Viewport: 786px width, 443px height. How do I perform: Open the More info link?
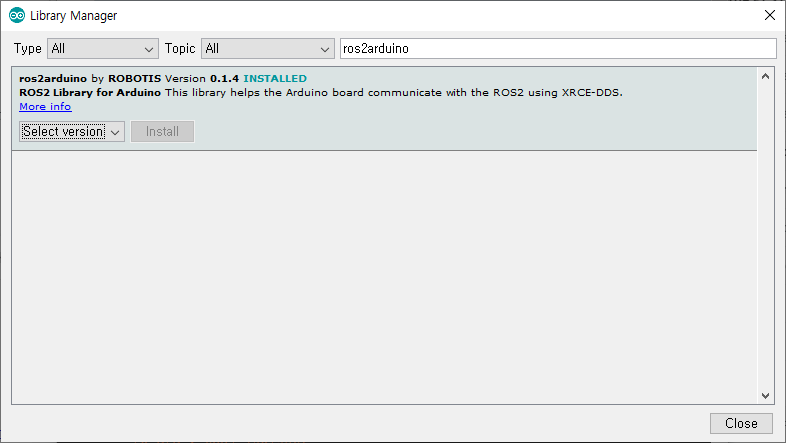click(45, 107)
